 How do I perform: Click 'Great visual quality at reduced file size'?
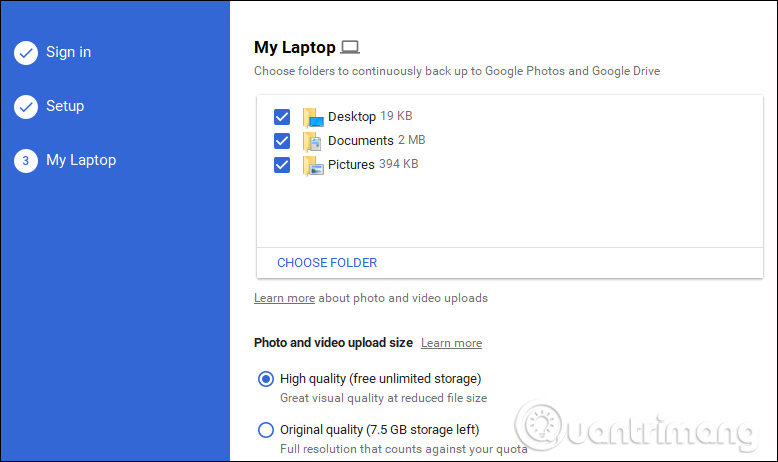click(x=384, y=398)
